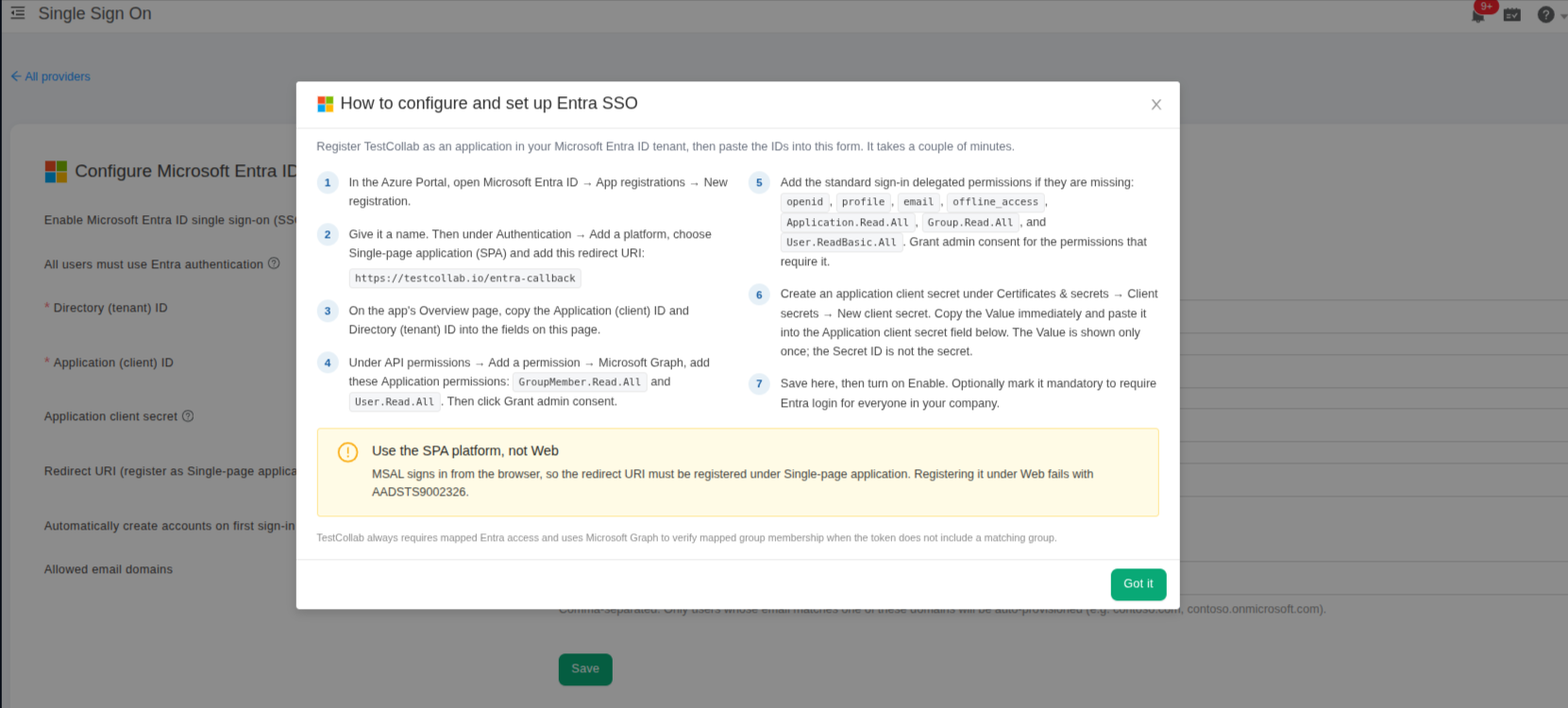Click the footnote starting 'TestCollab always requires mapped Entra access'

point(686,538)
